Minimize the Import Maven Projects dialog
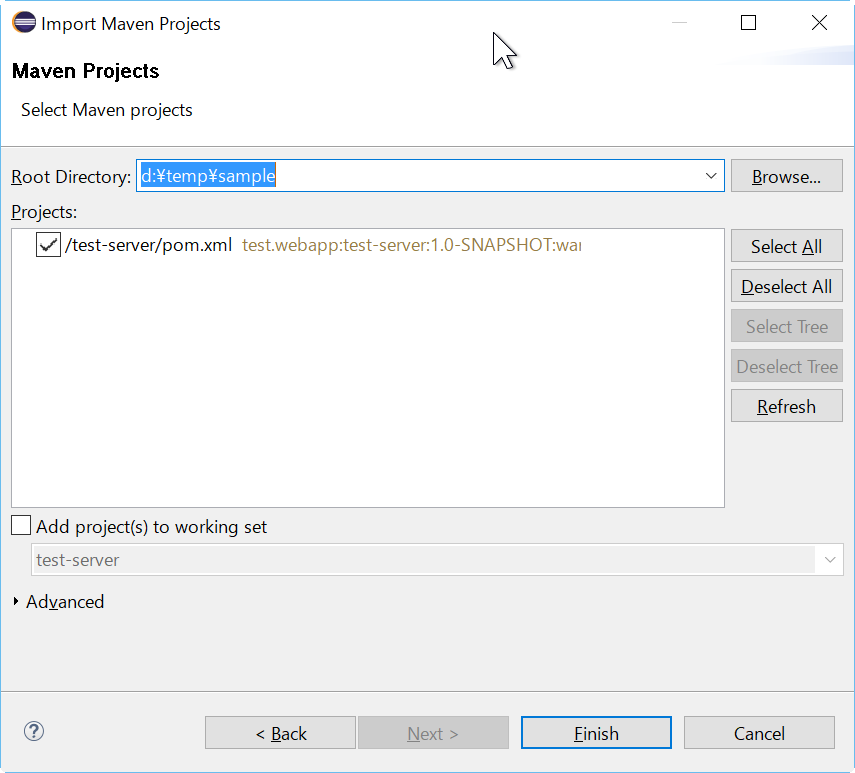855x773 pixels. click(x=677, y=22)
